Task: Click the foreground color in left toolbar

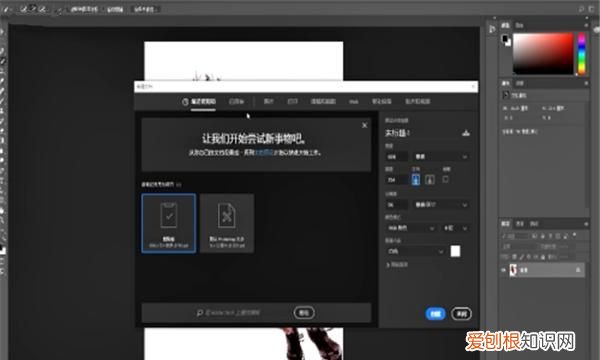Action: tap(2, 248)
